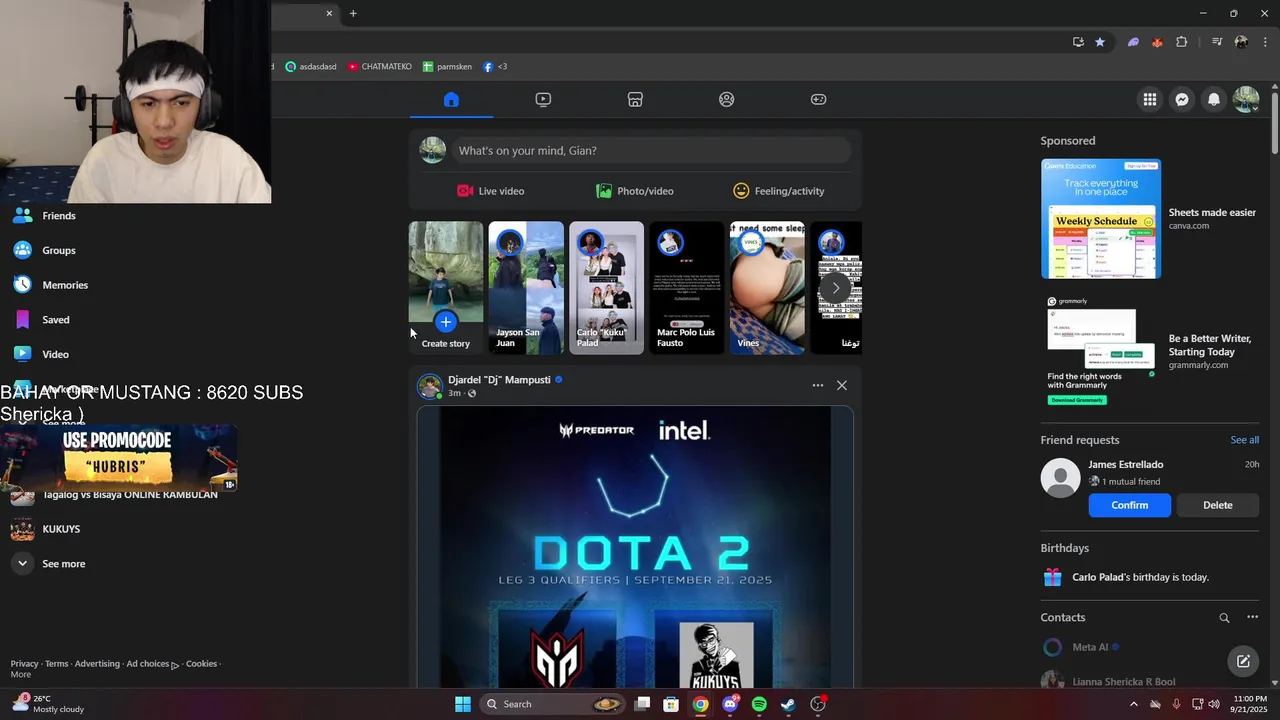Start a new message with compose icon
Viewport: 1280px width, 720px height.
click(x=1243, y=661)
